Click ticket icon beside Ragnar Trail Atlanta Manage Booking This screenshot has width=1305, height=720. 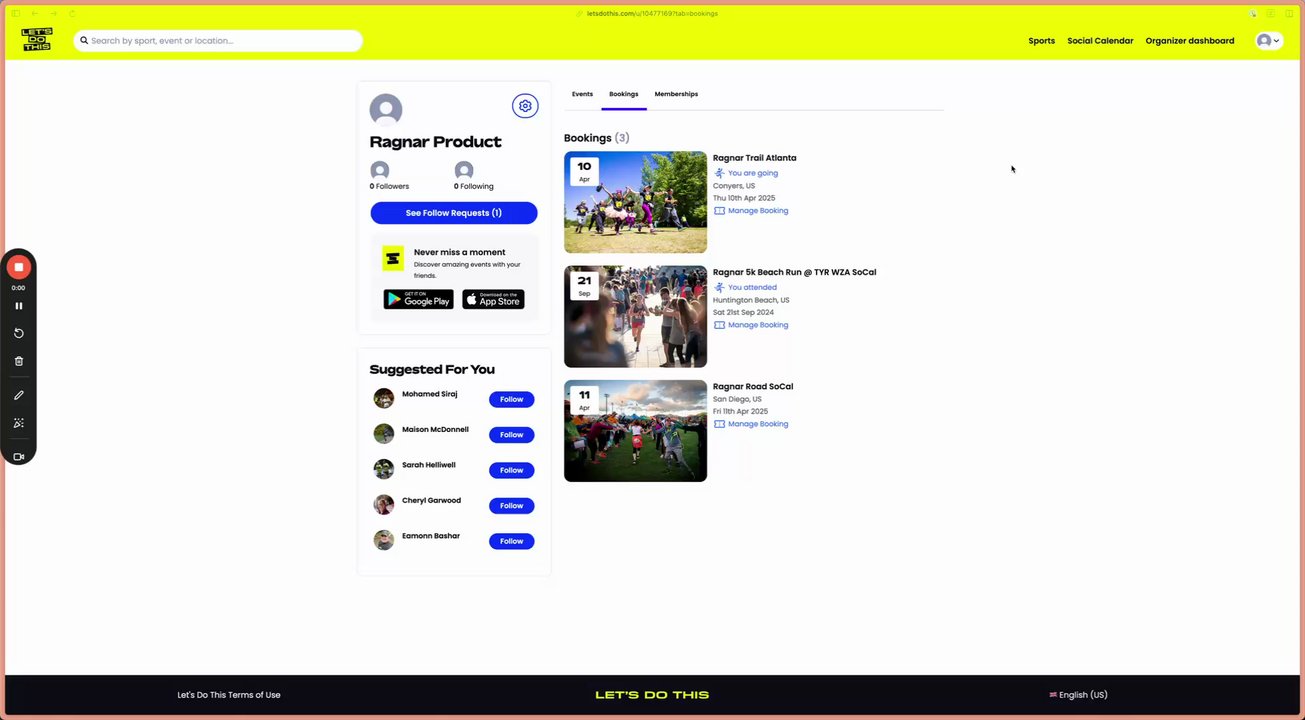tap(719, 211)
